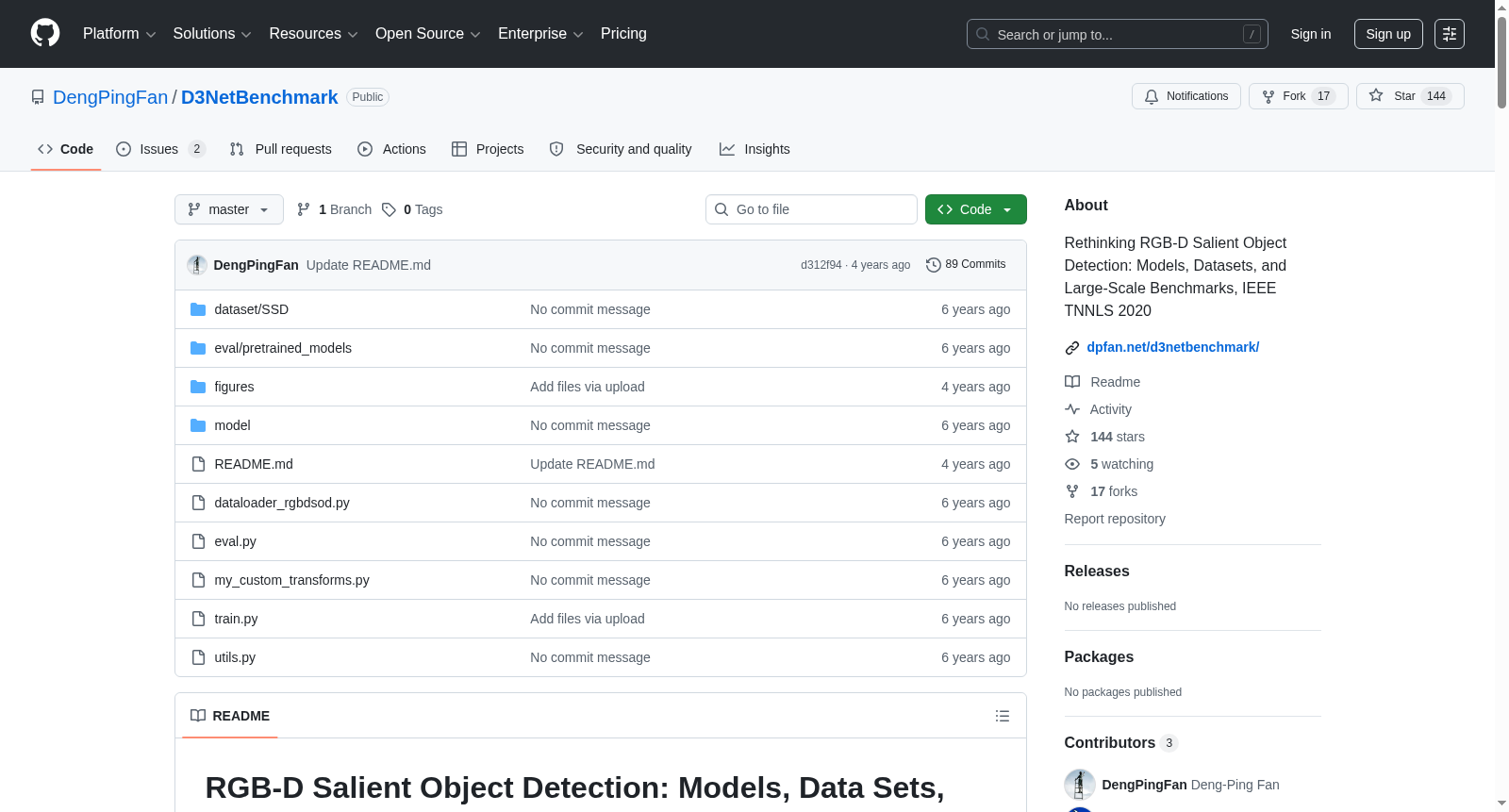
Task: Open the dpfan.net/d3netbenchmark/ link
Action: pyautogui.click(x=1172, y=347)
